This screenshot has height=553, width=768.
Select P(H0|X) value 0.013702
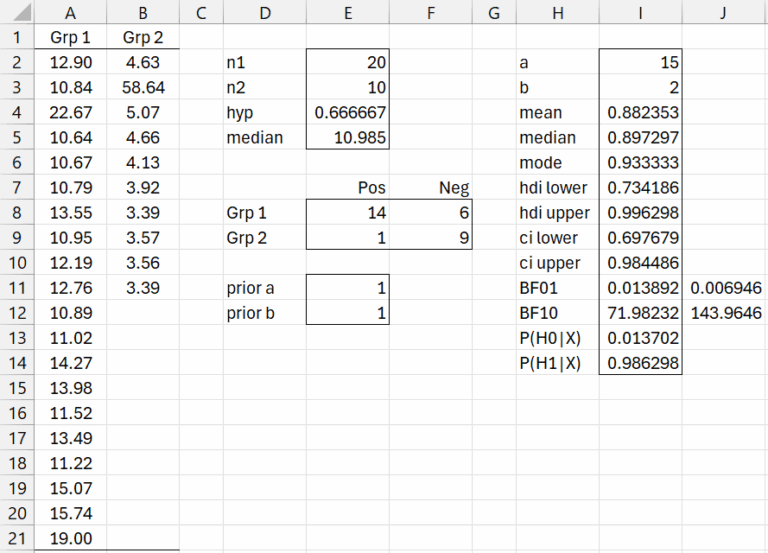point(640,338)
